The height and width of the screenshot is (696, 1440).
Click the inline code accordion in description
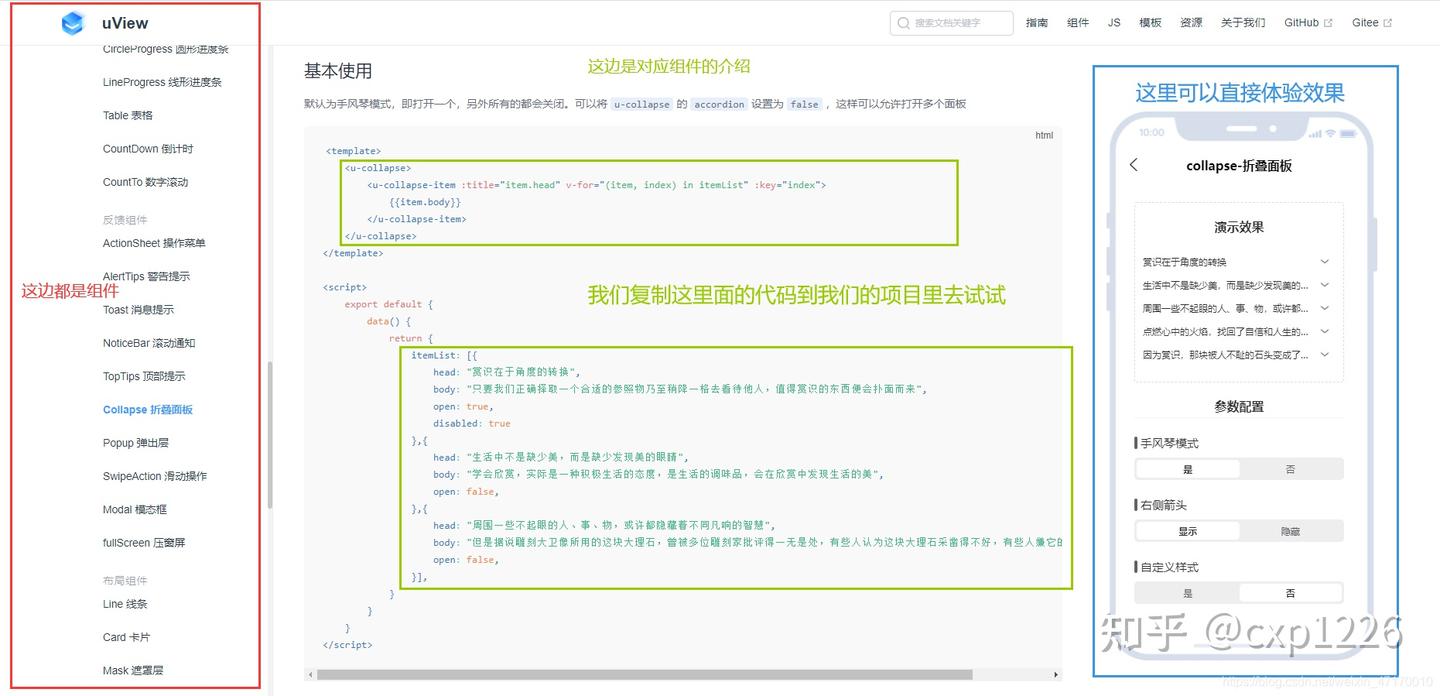[719, 104]
